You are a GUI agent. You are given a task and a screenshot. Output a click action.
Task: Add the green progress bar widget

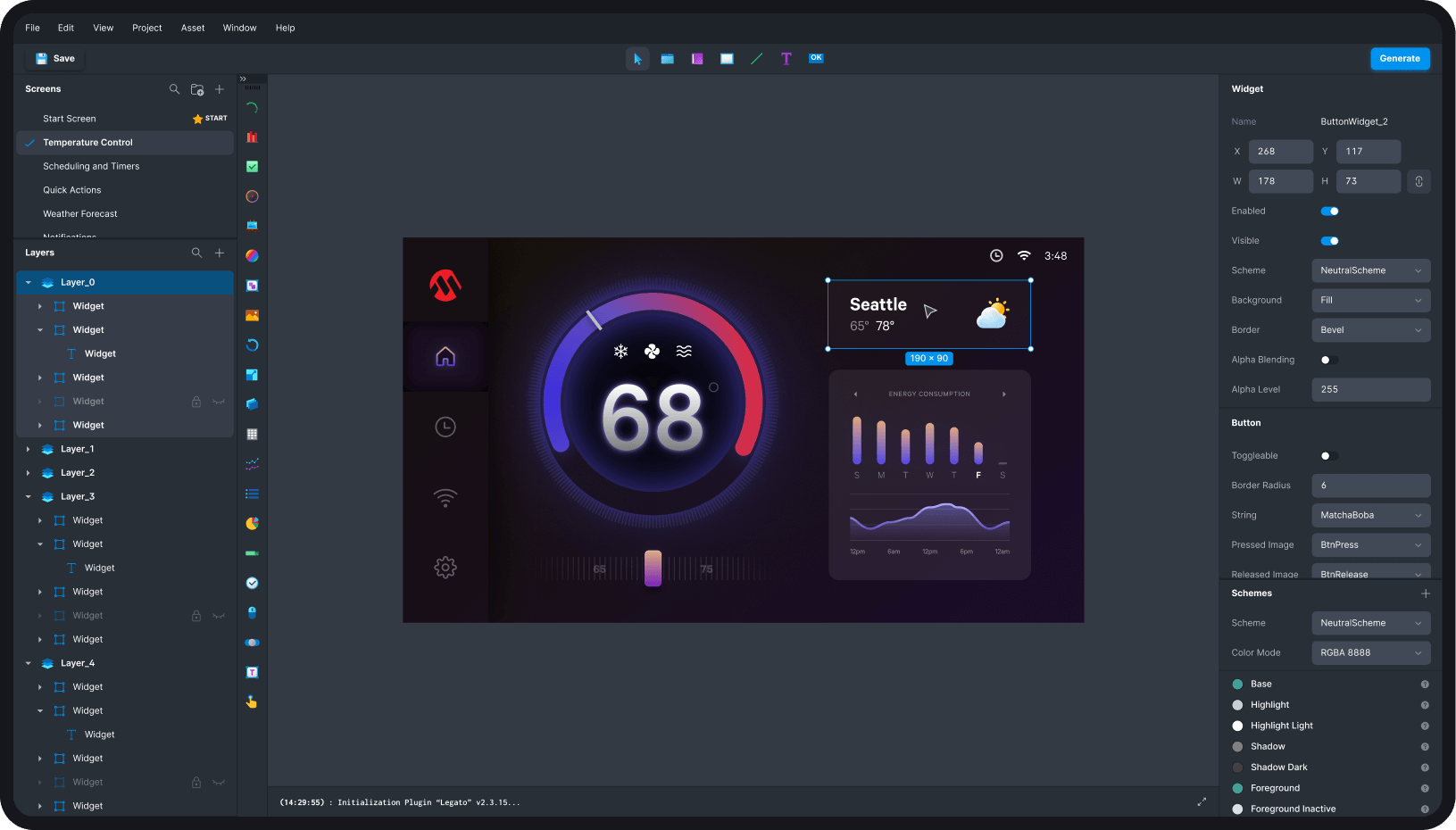tap(253, 553)
